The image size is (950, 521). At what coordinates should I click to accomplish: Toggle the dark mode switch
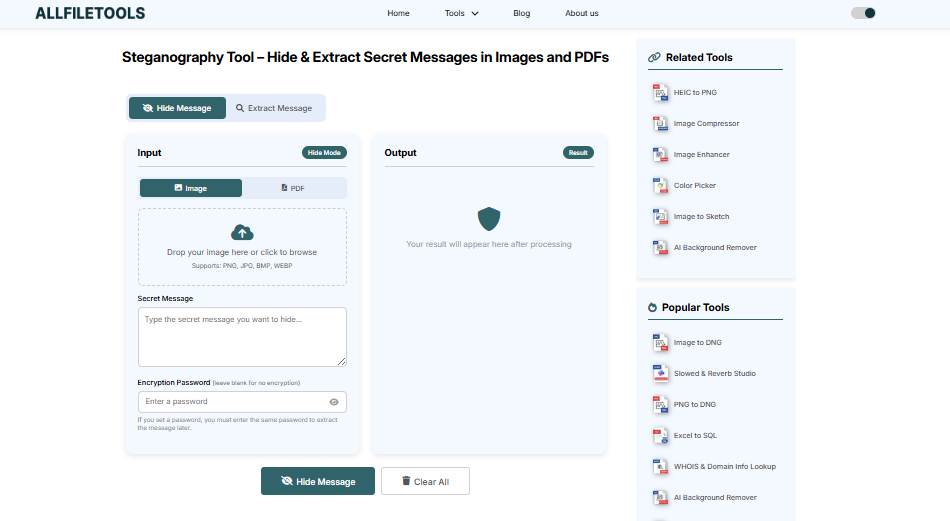(x=863, y=13)
